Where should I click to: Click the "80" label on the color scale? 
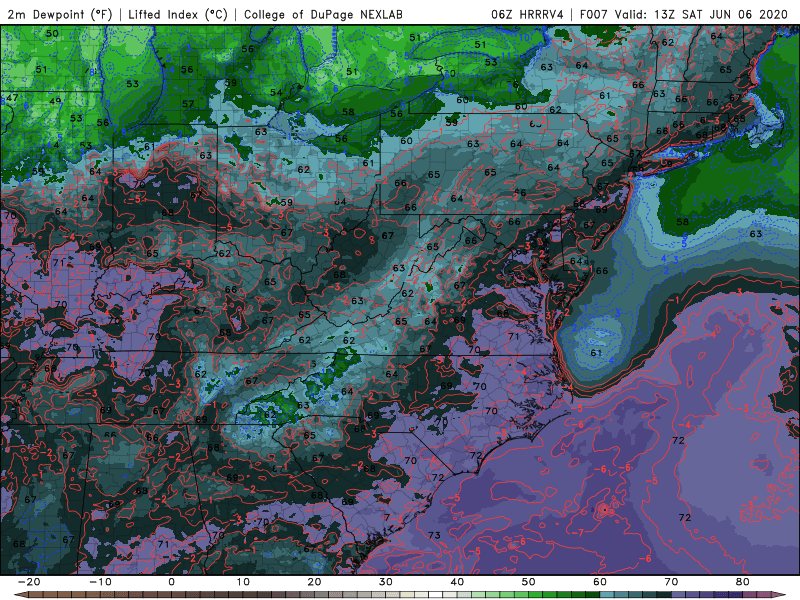pyautogui.click(x=743, y=582)
